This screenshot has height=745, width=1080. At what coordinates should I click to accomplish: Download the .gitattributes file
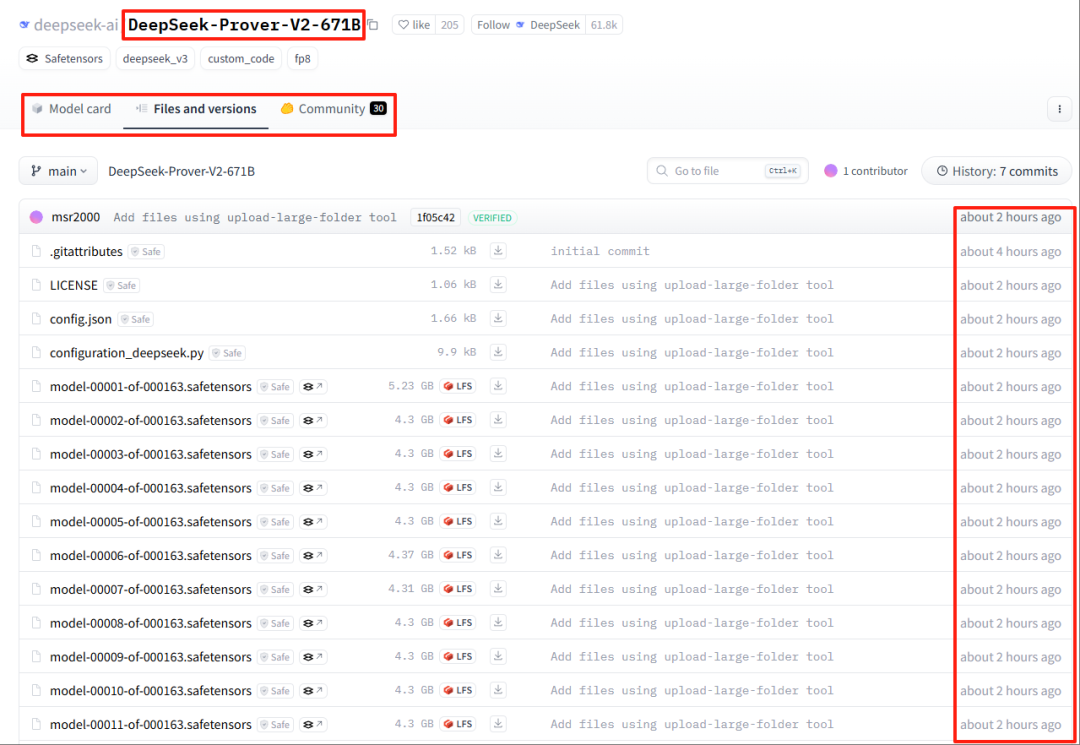[x=498, y=251]
